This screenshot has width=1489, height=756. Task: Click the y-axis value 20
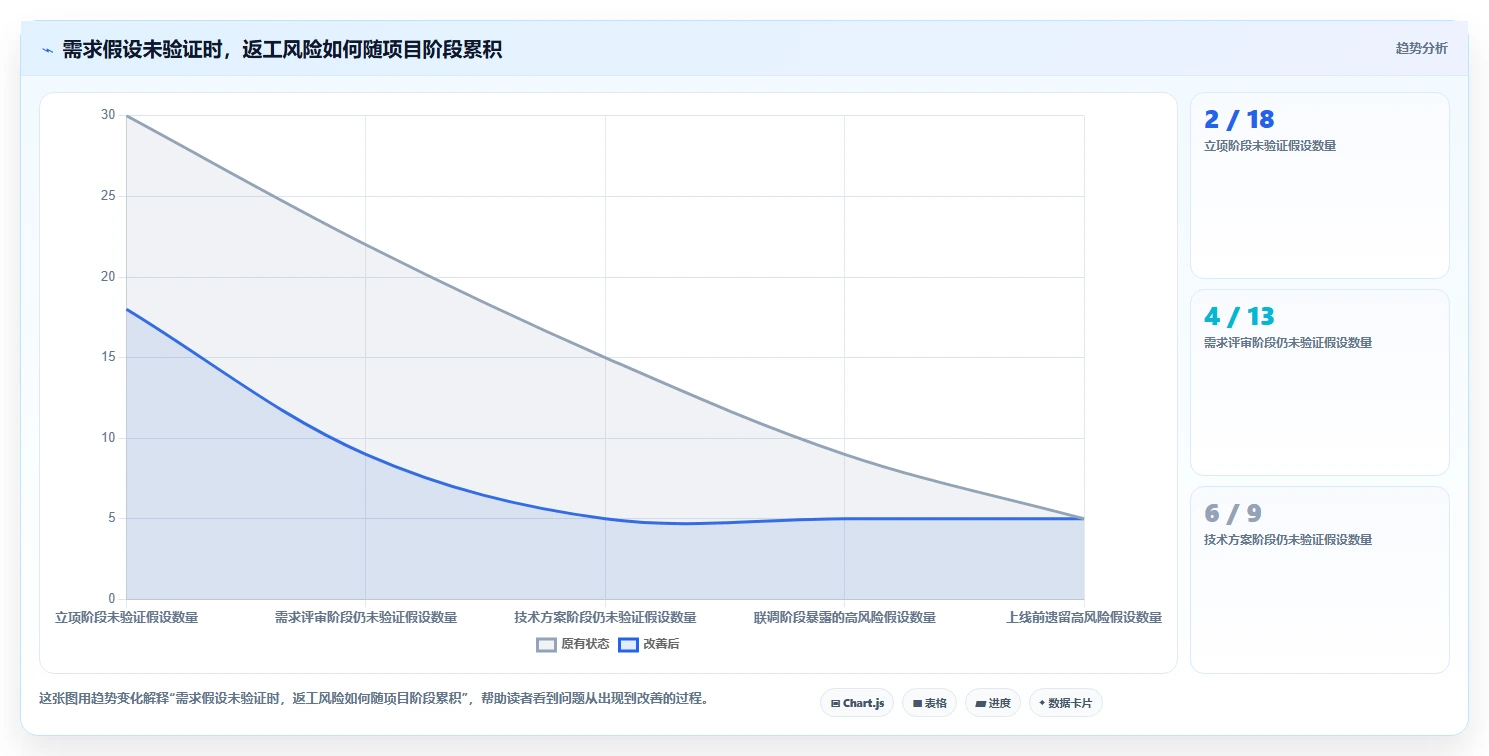(108, 277)
